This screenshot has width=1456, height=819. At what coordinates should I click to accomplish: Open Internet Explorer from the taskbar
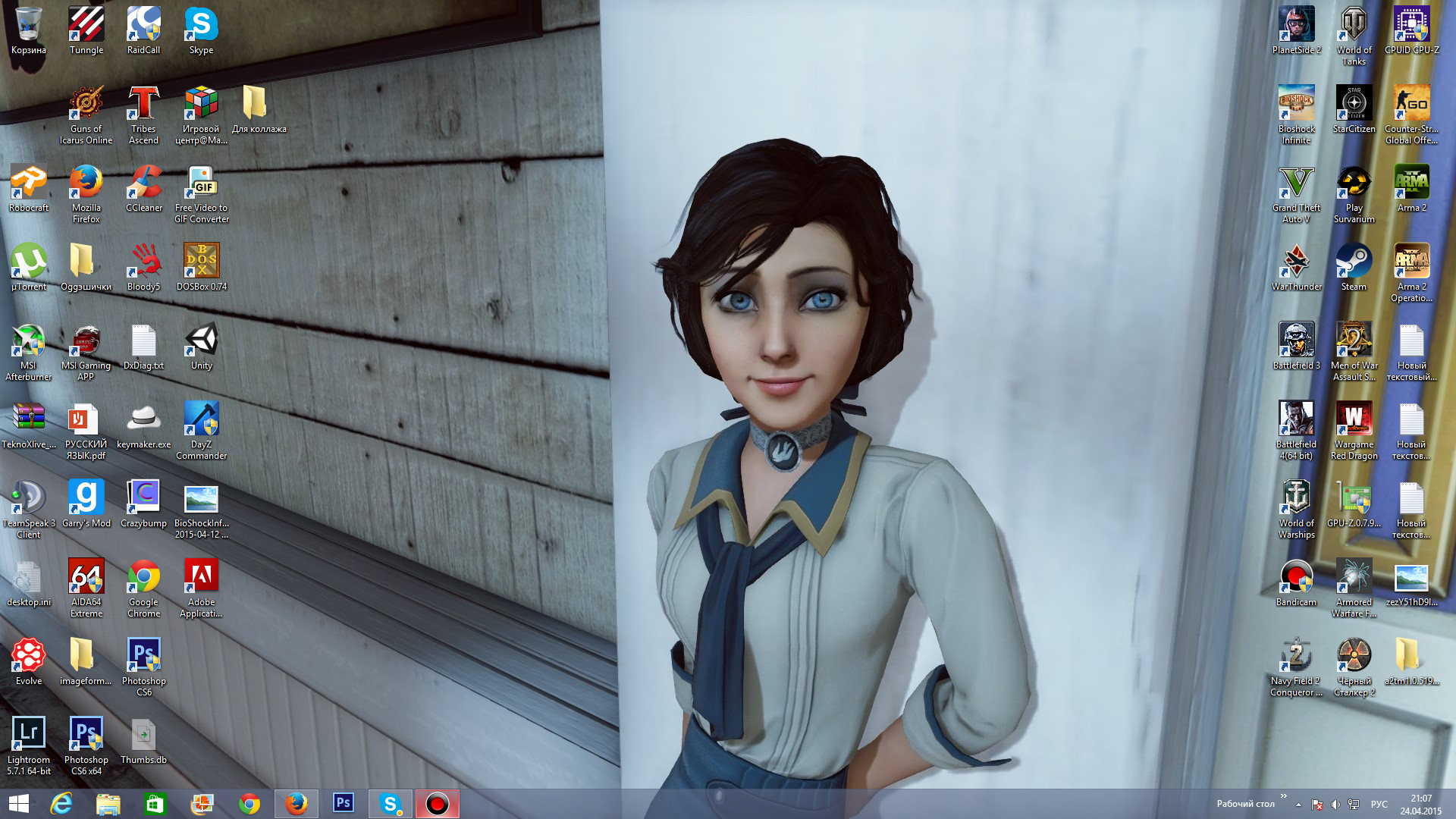pos(61,804)
